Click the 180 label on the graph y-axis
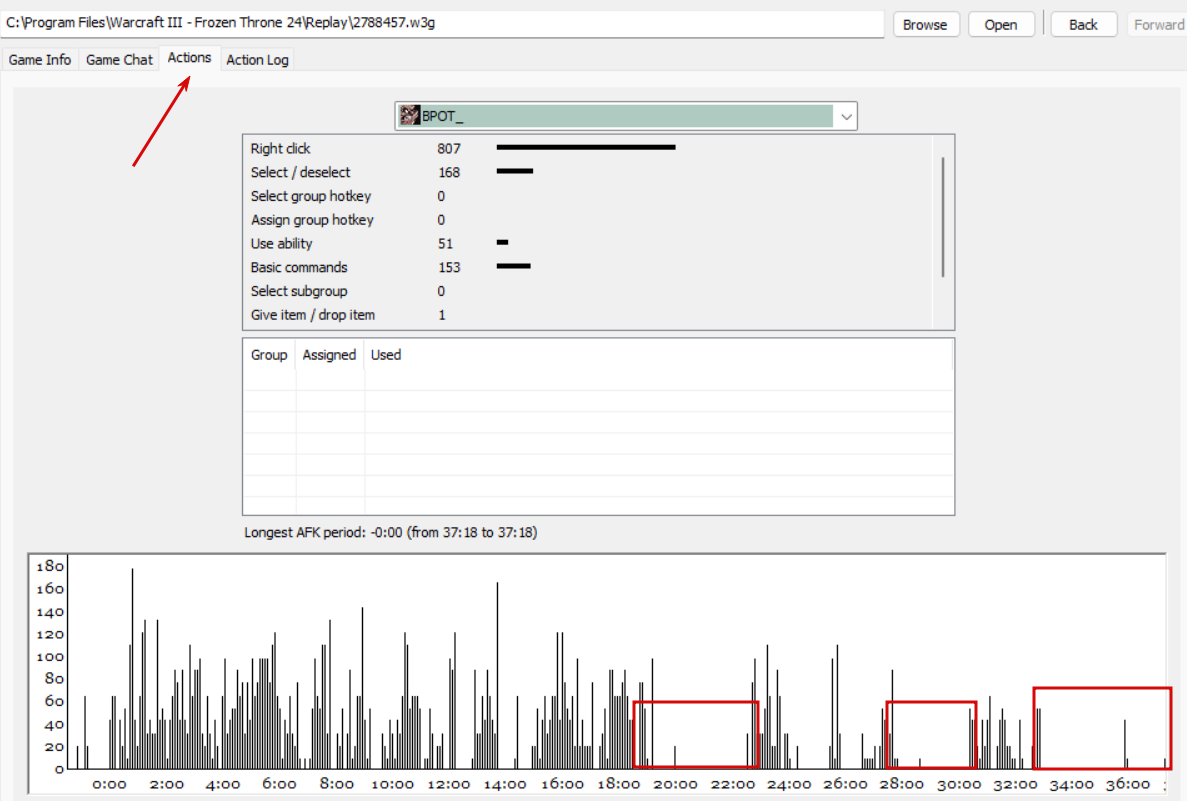The height and width of the screenshot is (801, 1187). click(50, 566)
